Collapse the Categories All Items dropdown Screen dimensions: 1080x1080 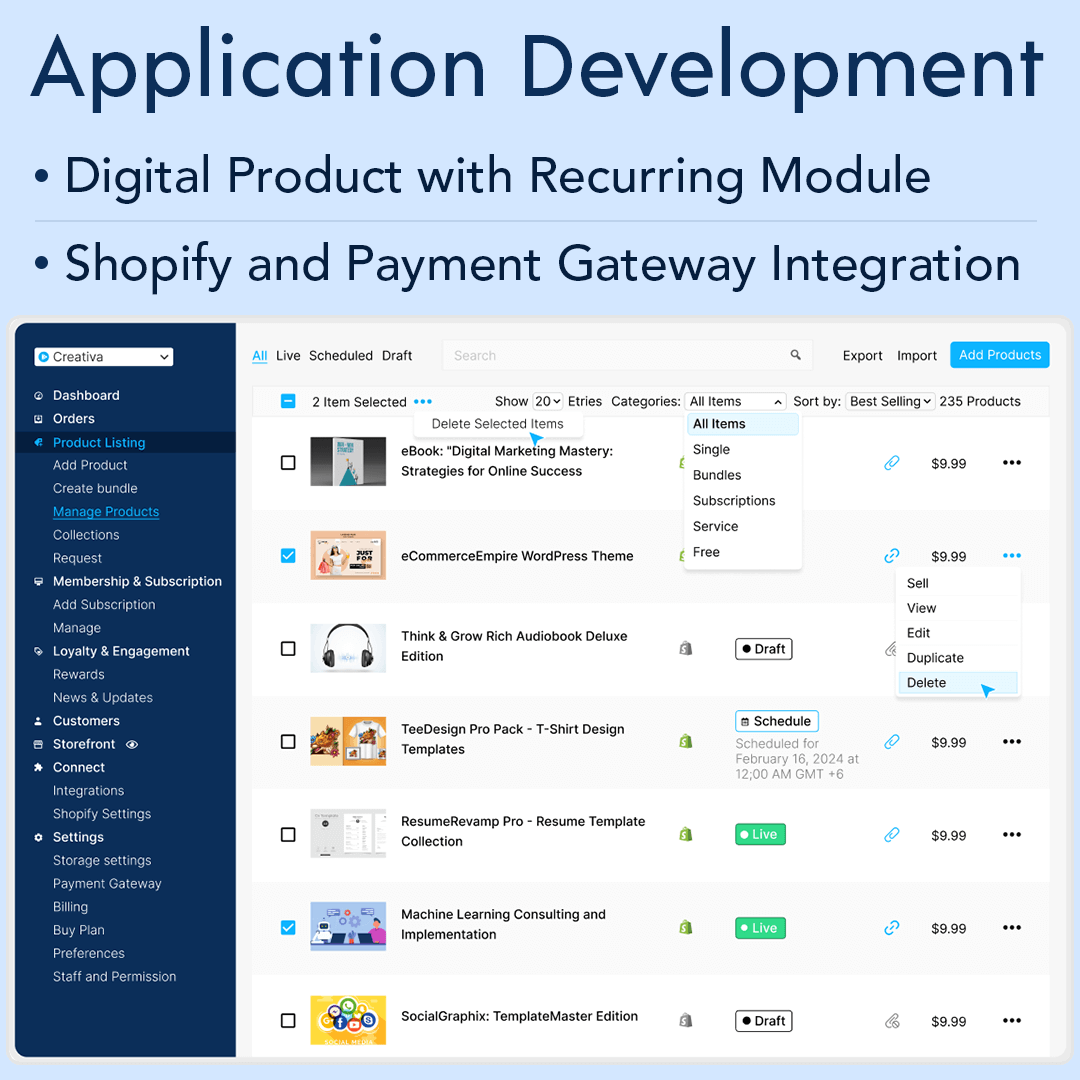[x=735, y=402]
